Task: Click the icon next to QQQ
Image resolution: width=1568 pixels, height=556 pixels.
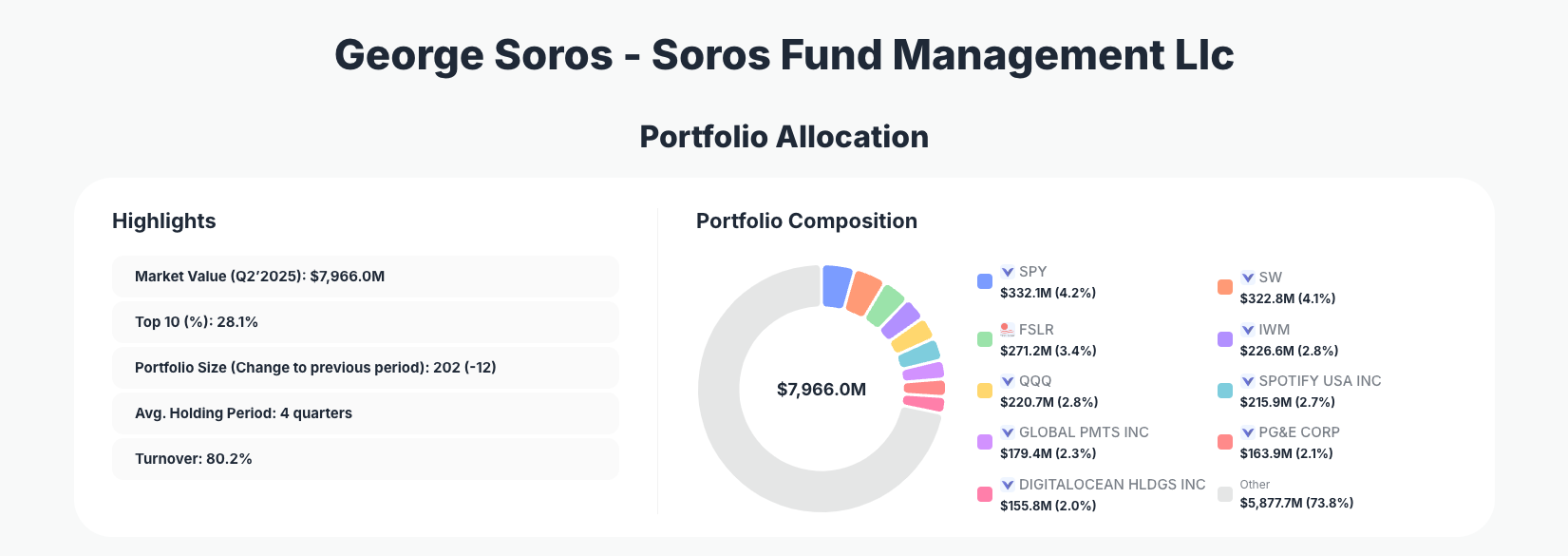Action: [1008, 381]
